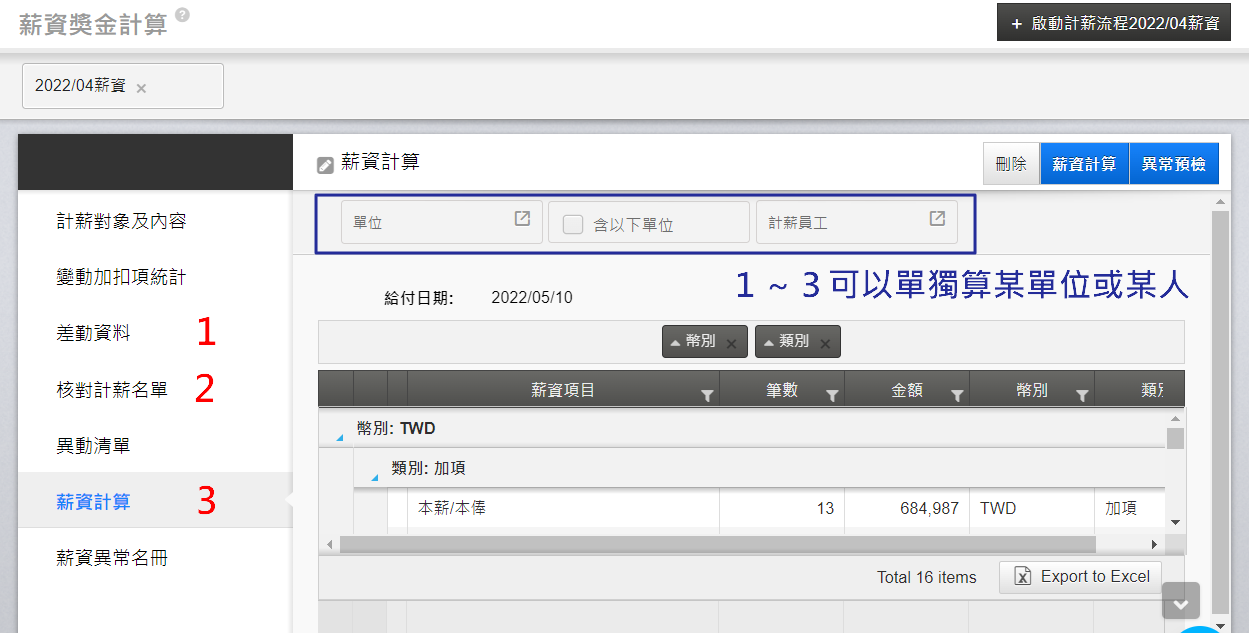Go to 差勤資料 in the sidebar
This screenshot has height=633, width=1249.
[93, 334]
